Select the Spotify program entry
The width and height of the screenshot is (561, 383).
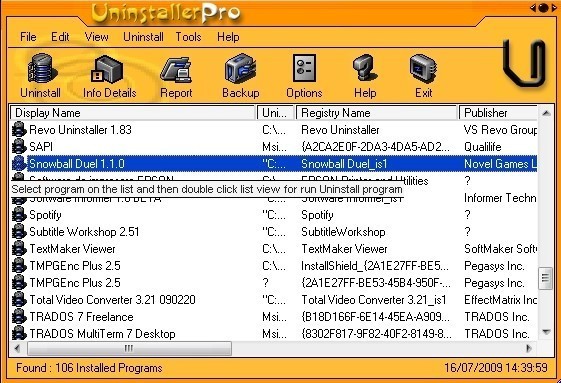pos(274,215)
